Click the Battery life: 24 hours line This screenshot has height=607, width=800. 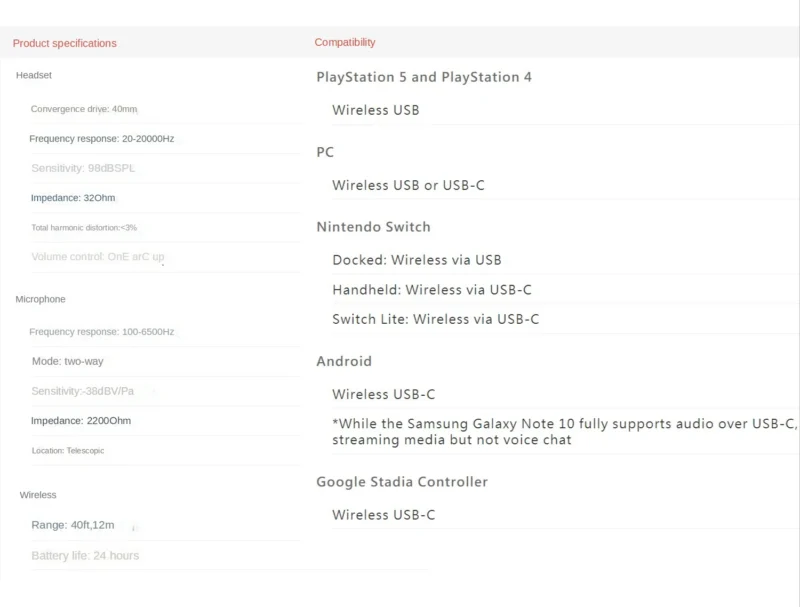[x=85, y=555]
